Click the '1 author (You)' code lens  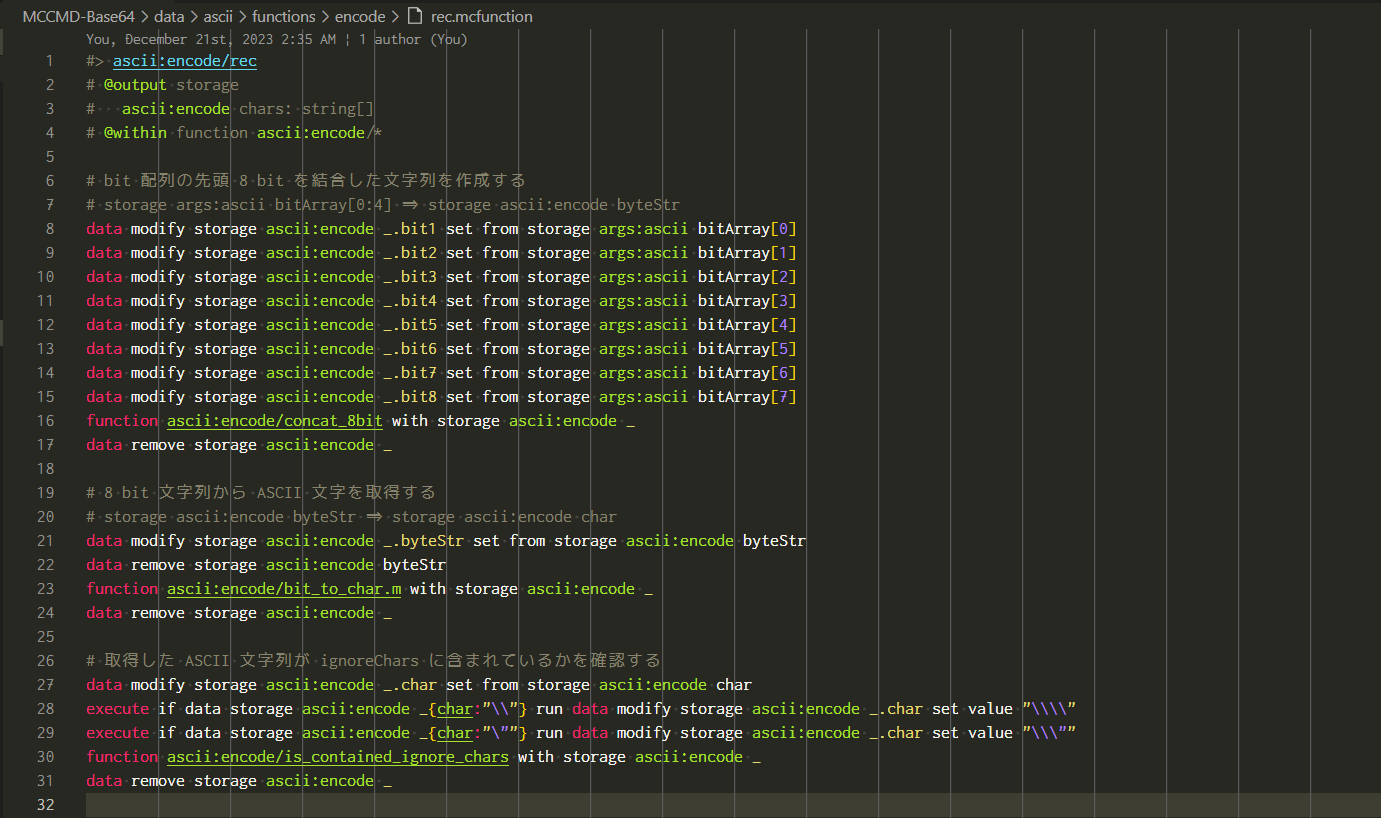point(413,40)
